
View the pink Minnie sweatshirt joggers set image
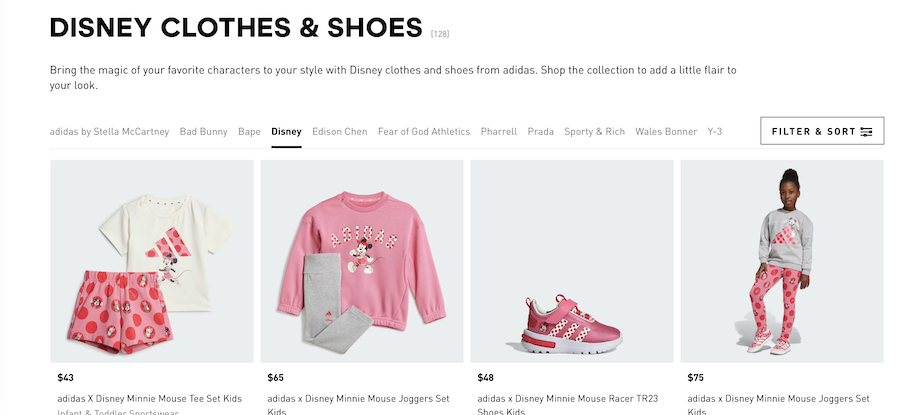point(361,260)
